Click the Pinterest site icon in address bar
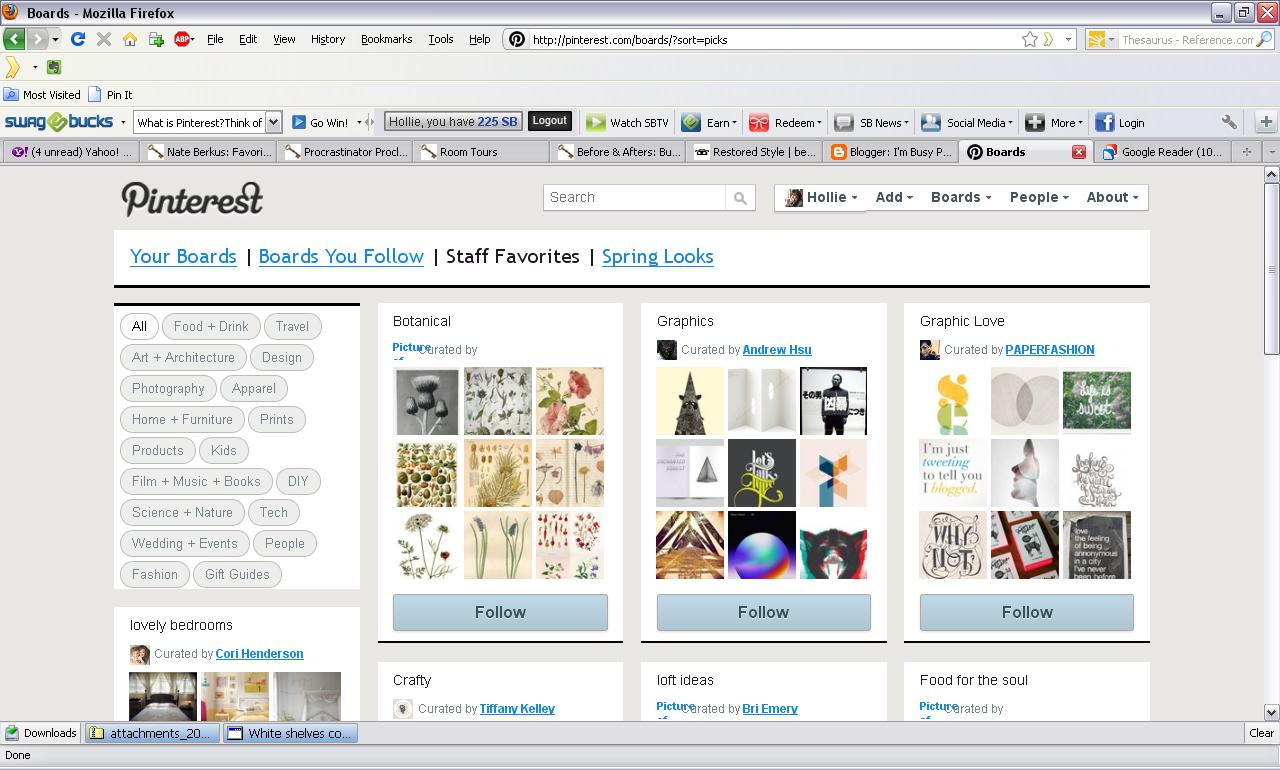Screen dimensions: 1280x770 tap(516, 39)
